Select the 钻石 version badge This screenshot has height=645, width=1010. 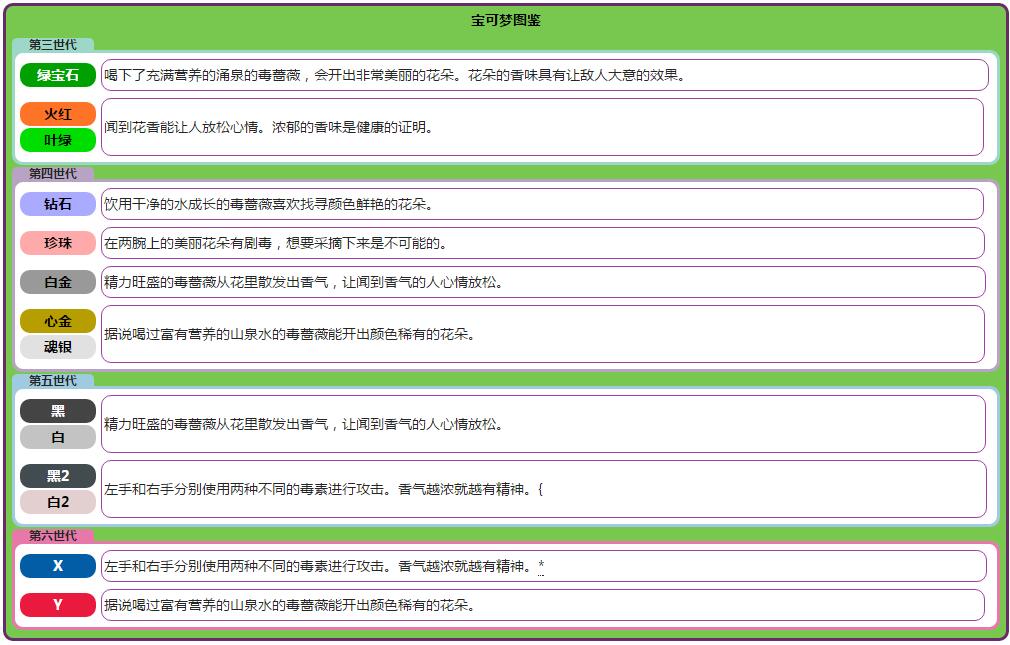coord(58,204)
